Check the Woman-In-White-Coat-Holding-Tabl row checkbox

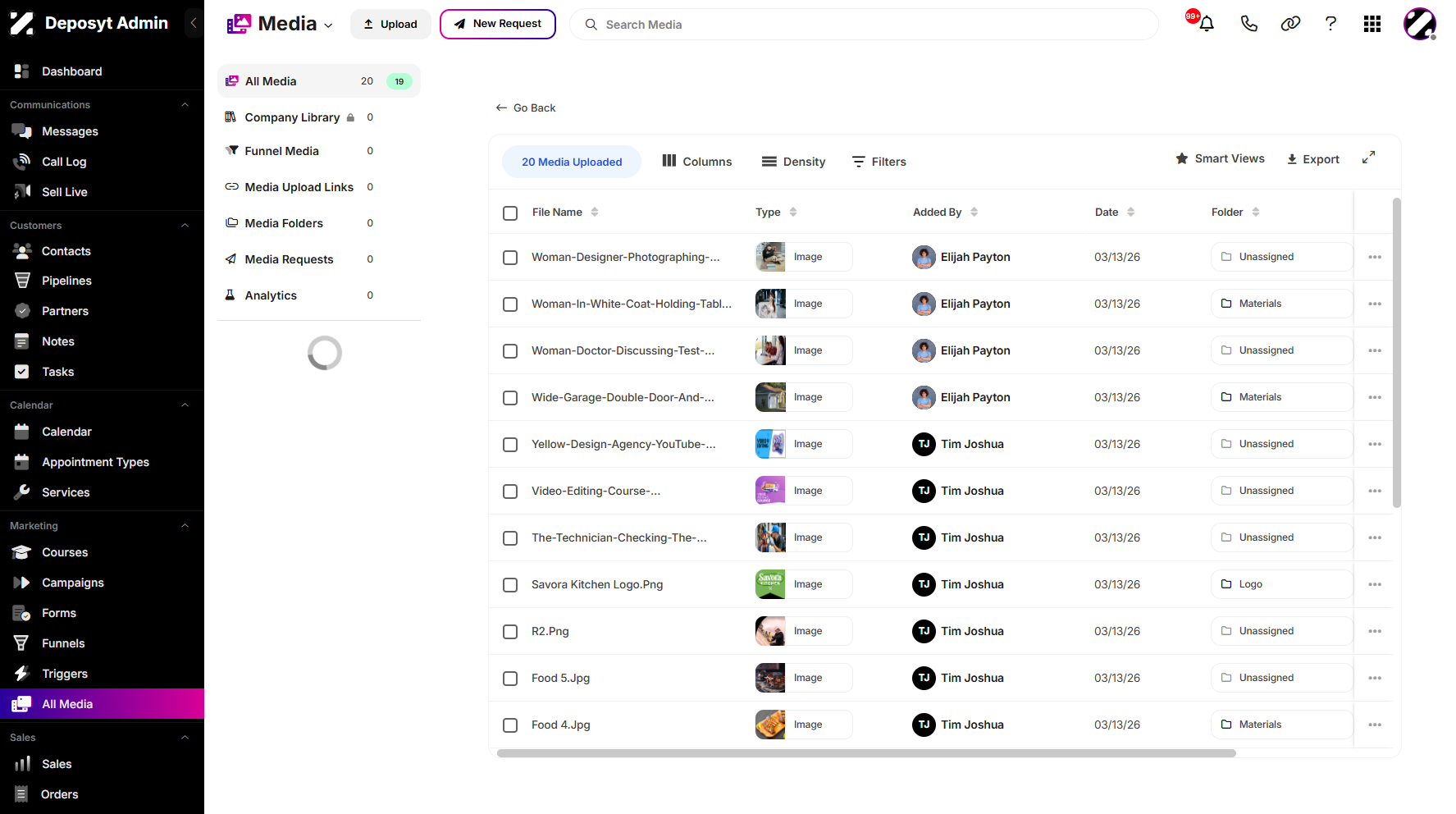click(x=510, y=304)
